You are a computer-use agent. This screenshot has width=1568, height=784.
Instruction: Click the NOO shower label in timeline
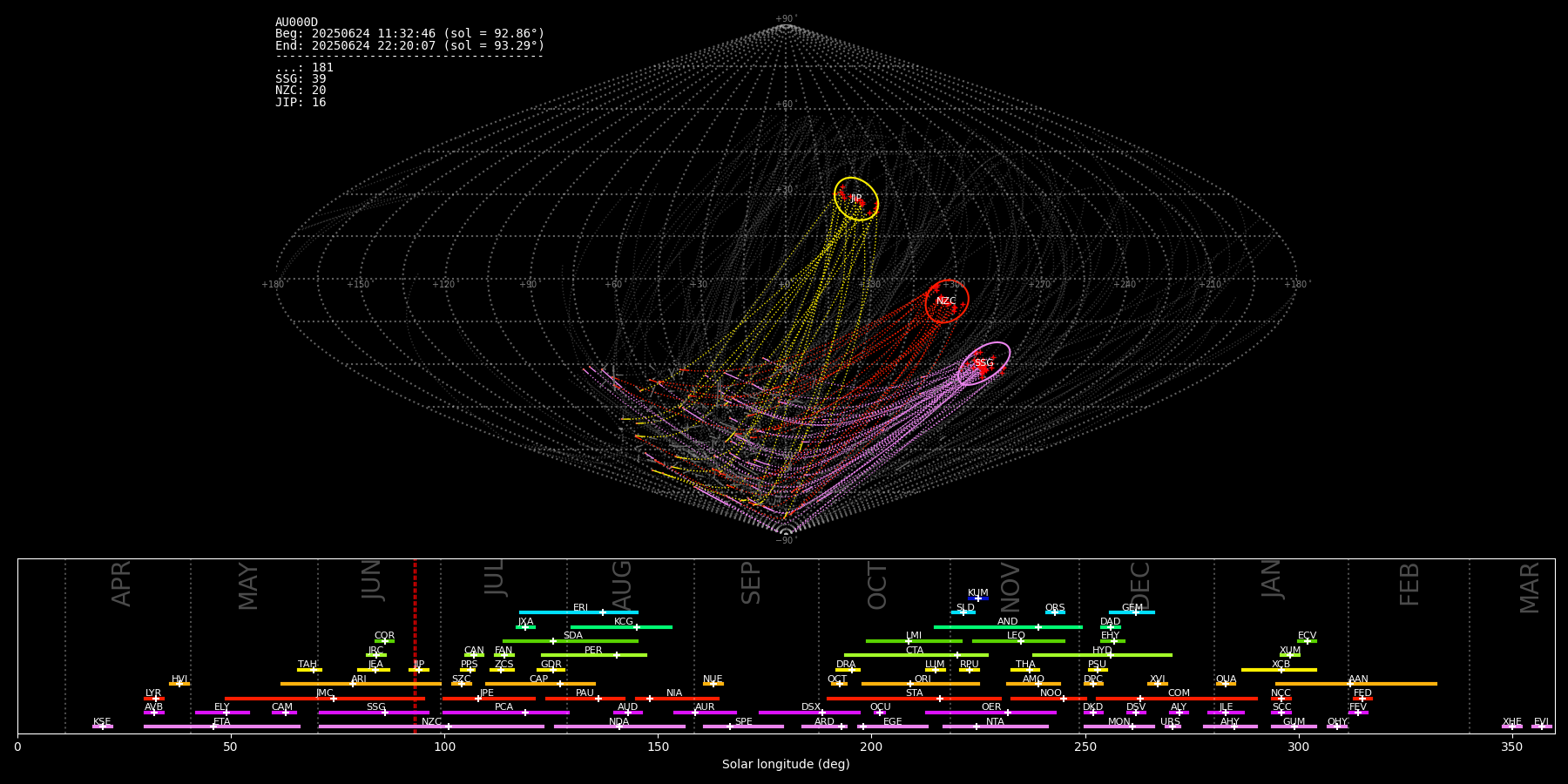[x=1051, y=693]
